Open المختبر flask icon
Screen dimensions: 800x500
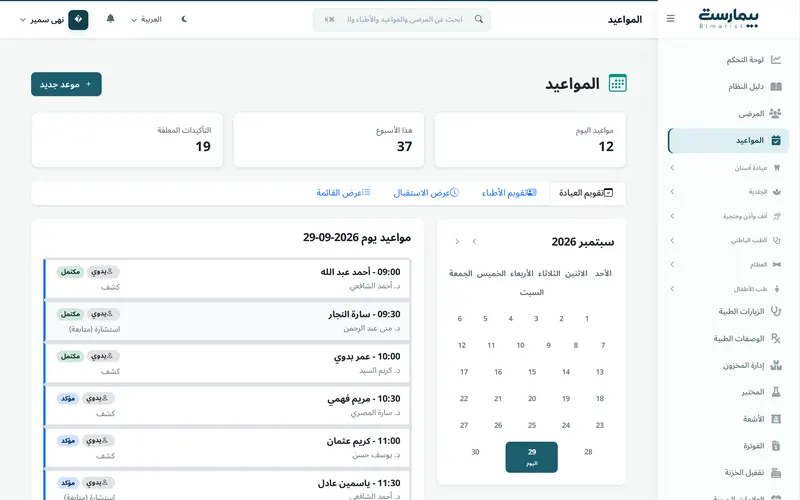pos(776,392)
